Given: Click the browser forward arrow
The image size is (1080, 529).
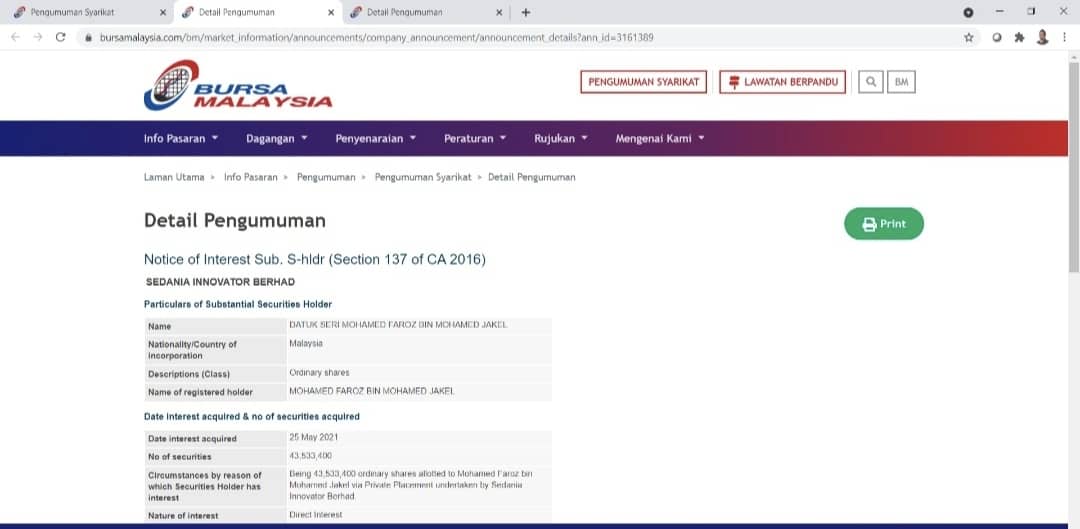Looking at the screenshot, I should pyautogui.click(x=38, y=37).
